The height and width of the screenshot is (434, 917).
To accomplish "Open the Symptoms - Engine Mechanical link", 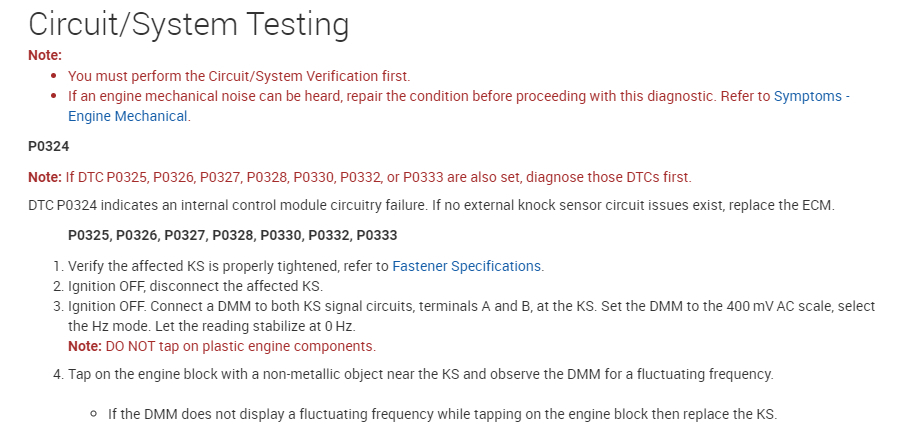I will [811, 97].
